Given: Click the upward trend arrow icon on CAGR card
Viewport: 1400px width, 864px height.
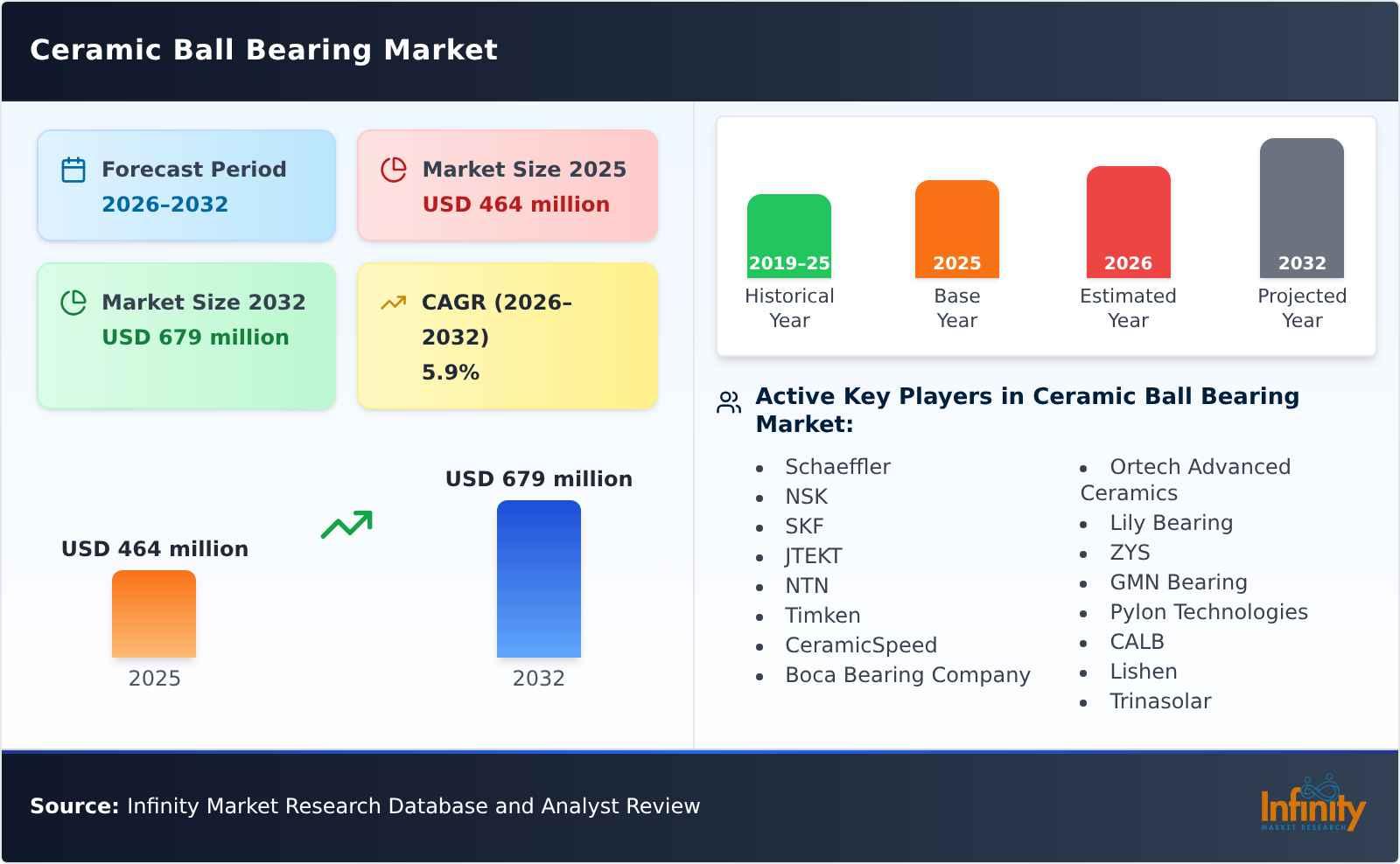Looking at the screenshot, I should point(394,301).
